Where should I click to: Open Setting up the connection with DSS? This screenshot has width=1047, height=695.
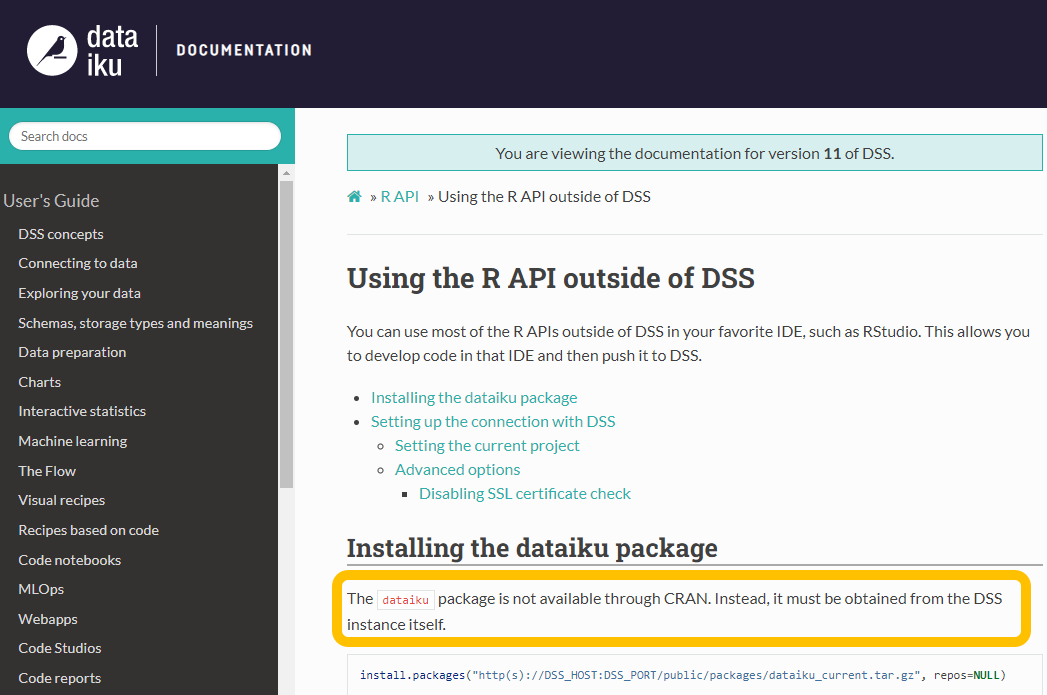click(493, 421)
